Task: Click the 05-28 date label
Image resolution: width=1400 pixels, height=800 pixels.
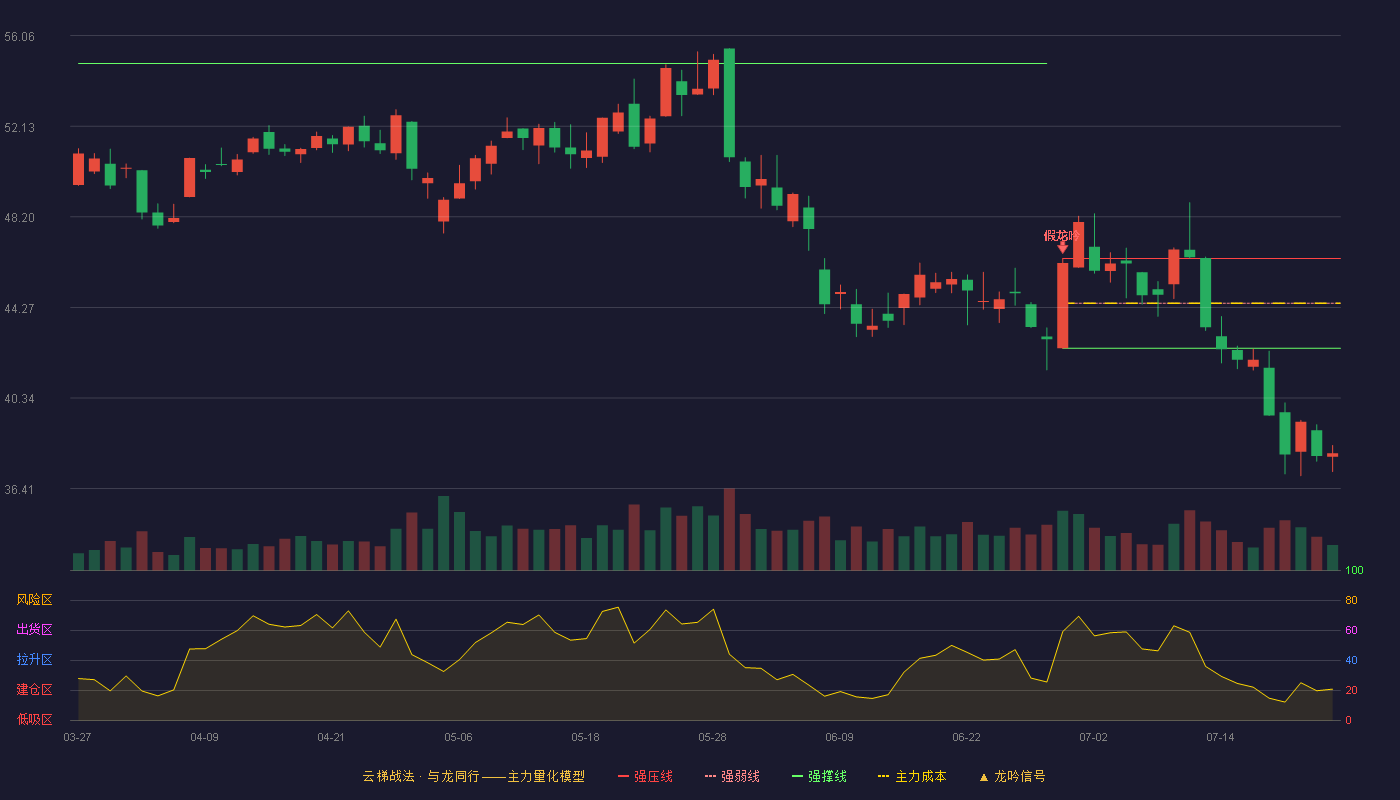Action: point(712,737)
